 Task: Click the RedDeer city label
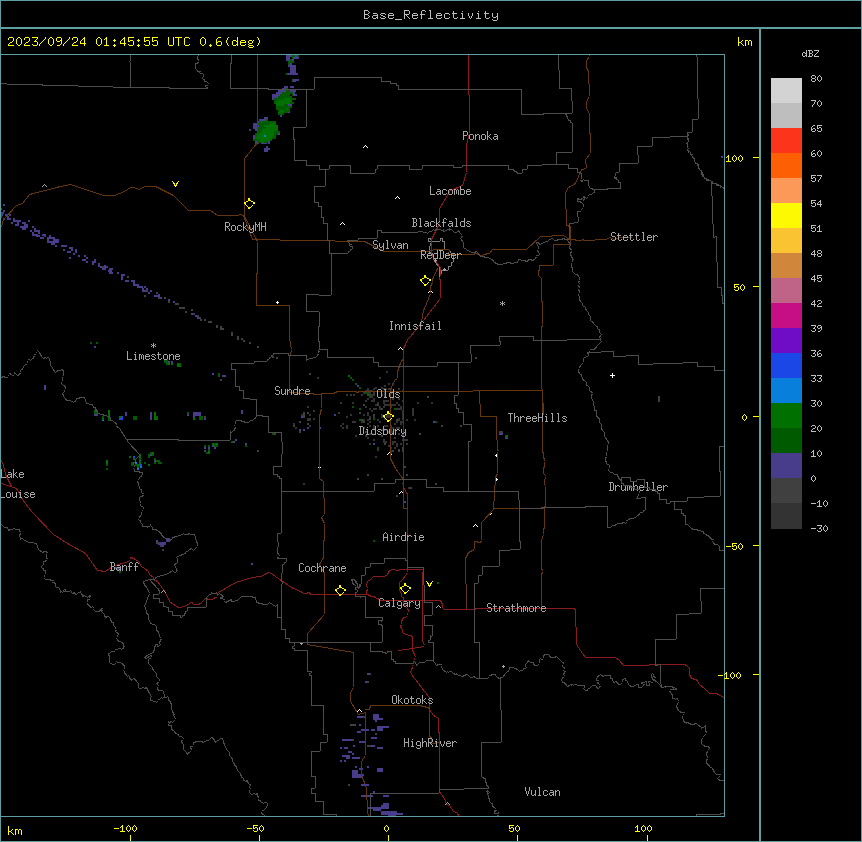pyautogui.click(x=440, y=255)
